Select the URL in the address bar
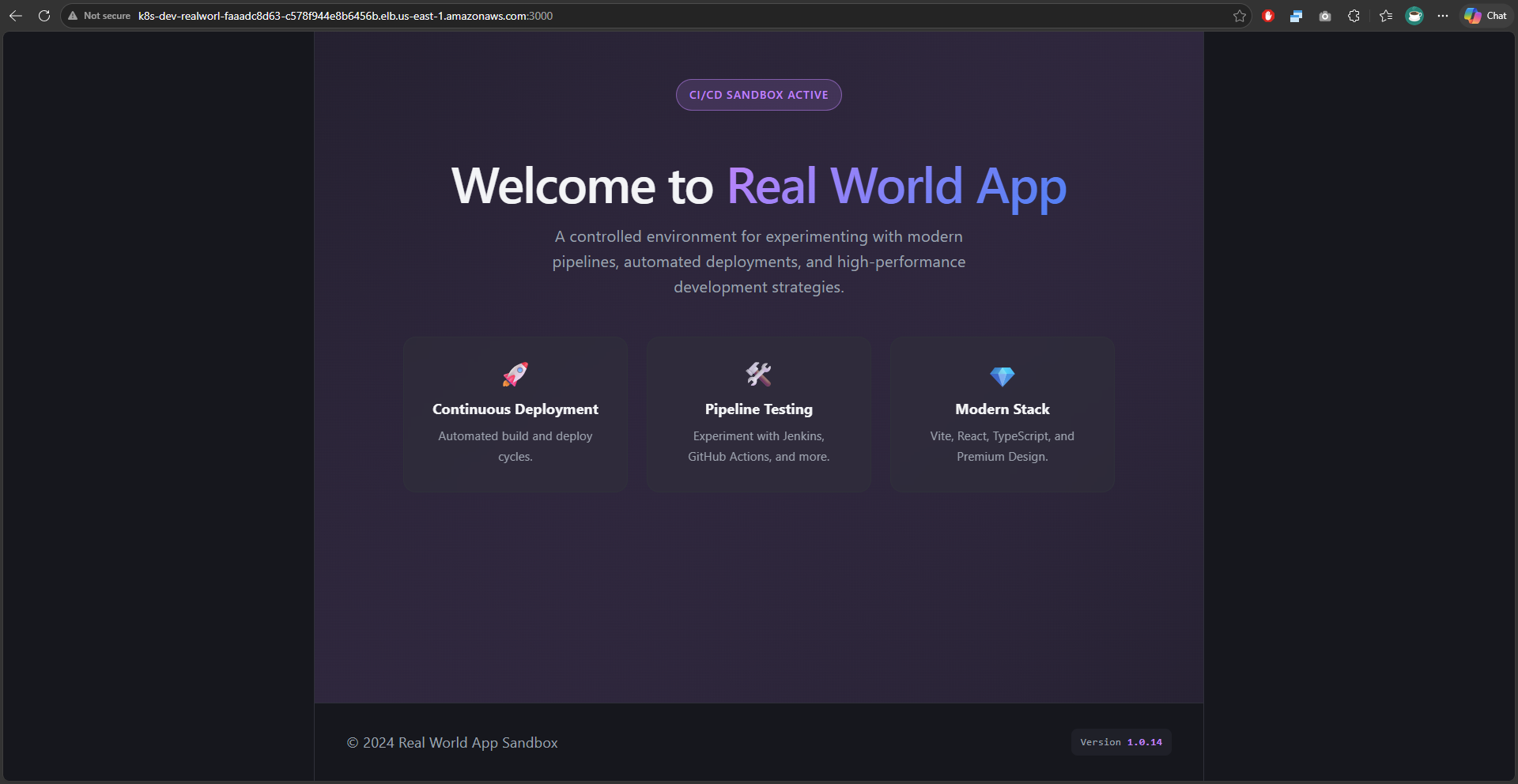The width and height of the screenshot is (1518, 784). 346,16
